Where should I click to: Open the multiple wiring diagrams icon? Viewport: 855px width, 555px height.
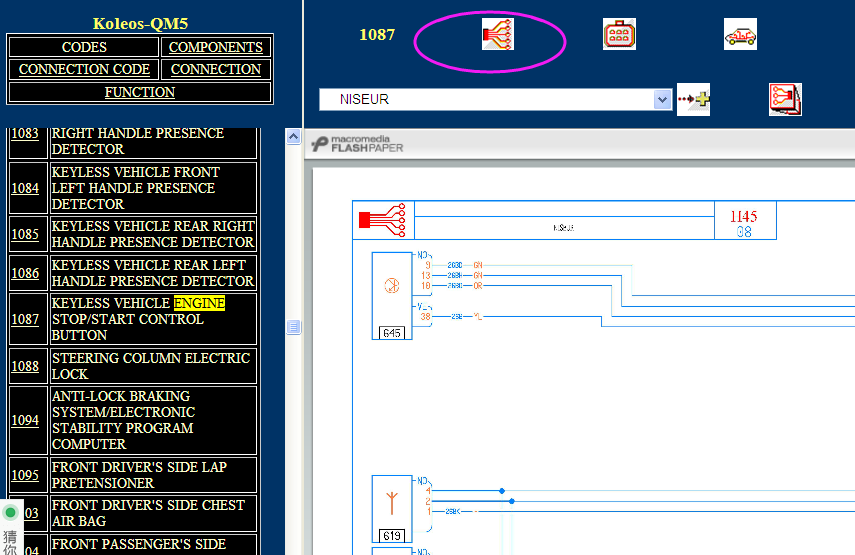pos(785,99)
